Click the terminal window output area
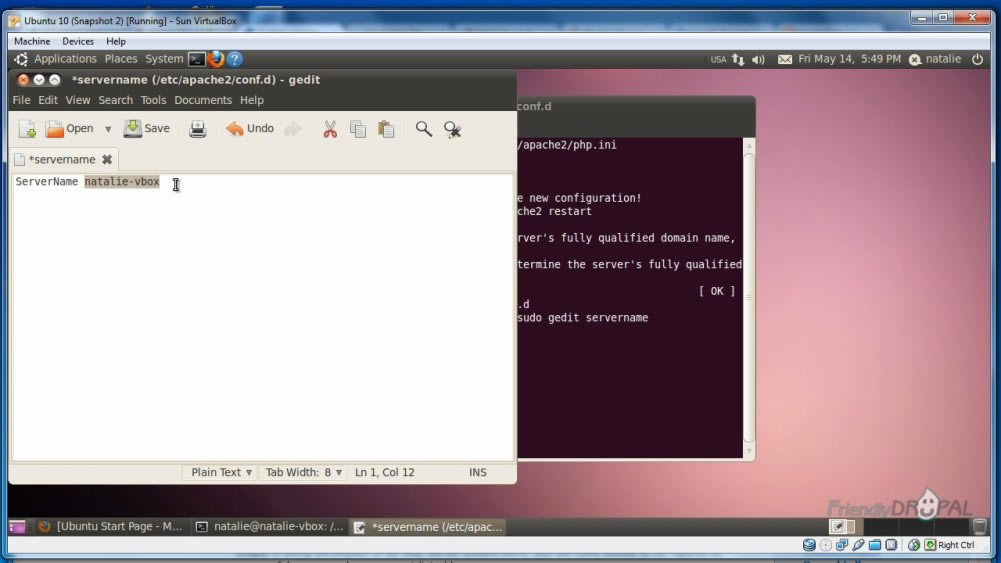 pos(630,297)
